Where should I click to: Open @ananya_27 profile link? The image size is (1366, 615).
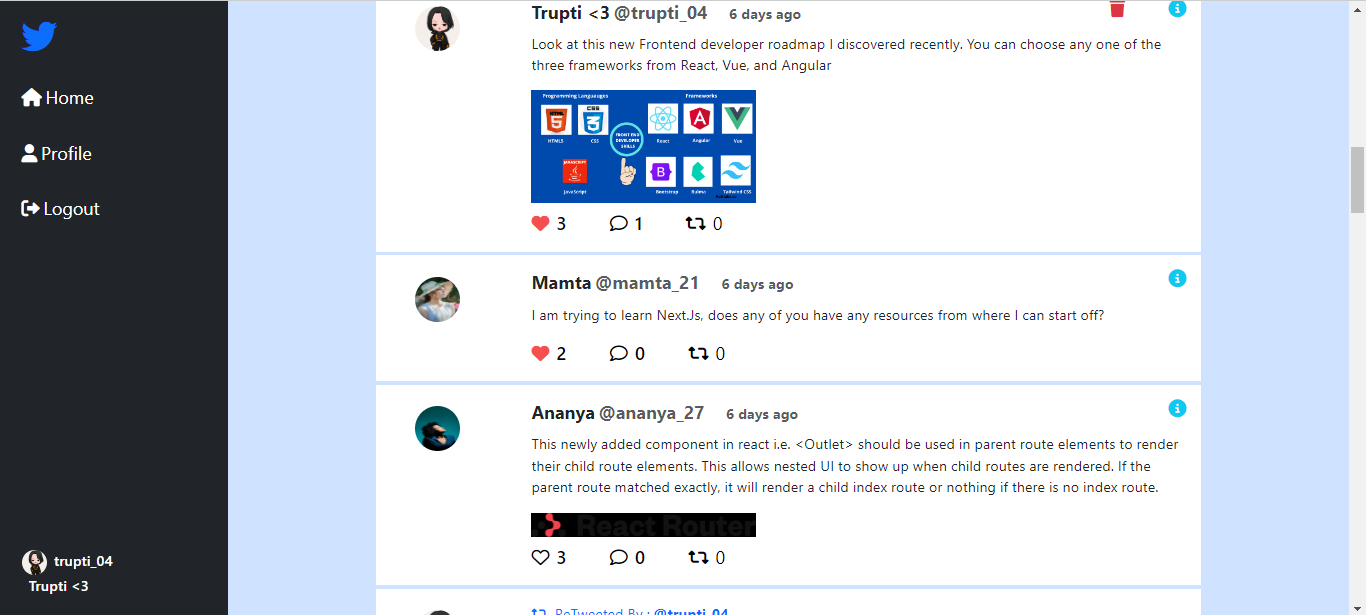651,413
